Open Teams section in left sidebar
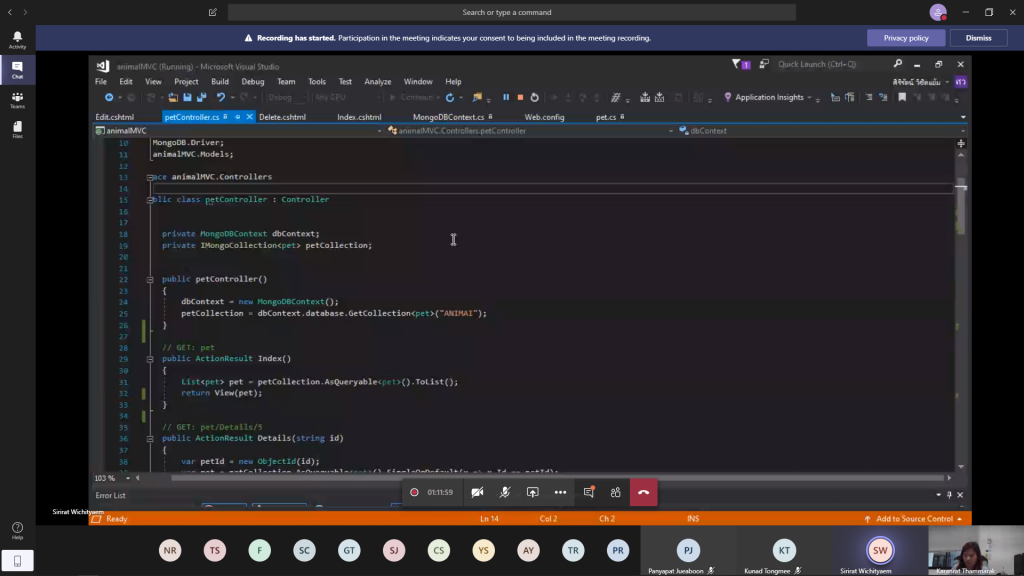Screen dimensions: 1024x576 (x=17, y=100)
